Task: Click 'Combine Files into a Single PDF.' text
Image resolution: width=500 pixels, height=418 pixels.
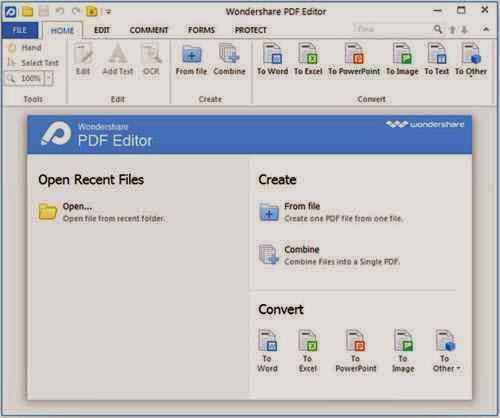Action: tap(342, 262)
